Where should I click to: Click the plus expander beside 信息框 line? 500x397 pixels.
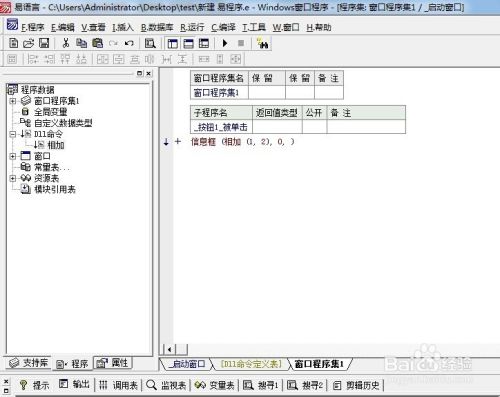178,141
